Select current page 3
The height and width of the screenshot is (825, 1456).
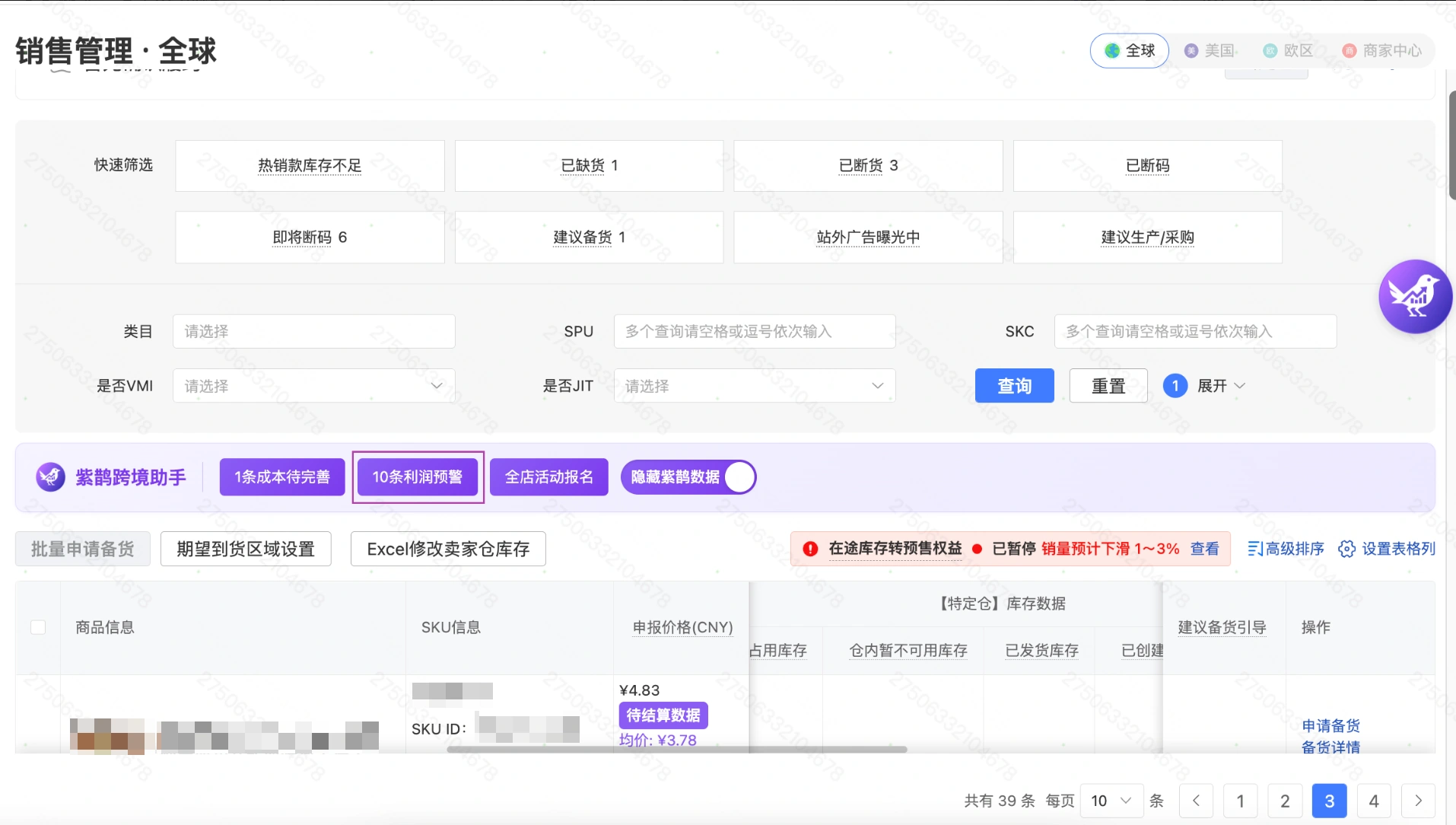1329,801
